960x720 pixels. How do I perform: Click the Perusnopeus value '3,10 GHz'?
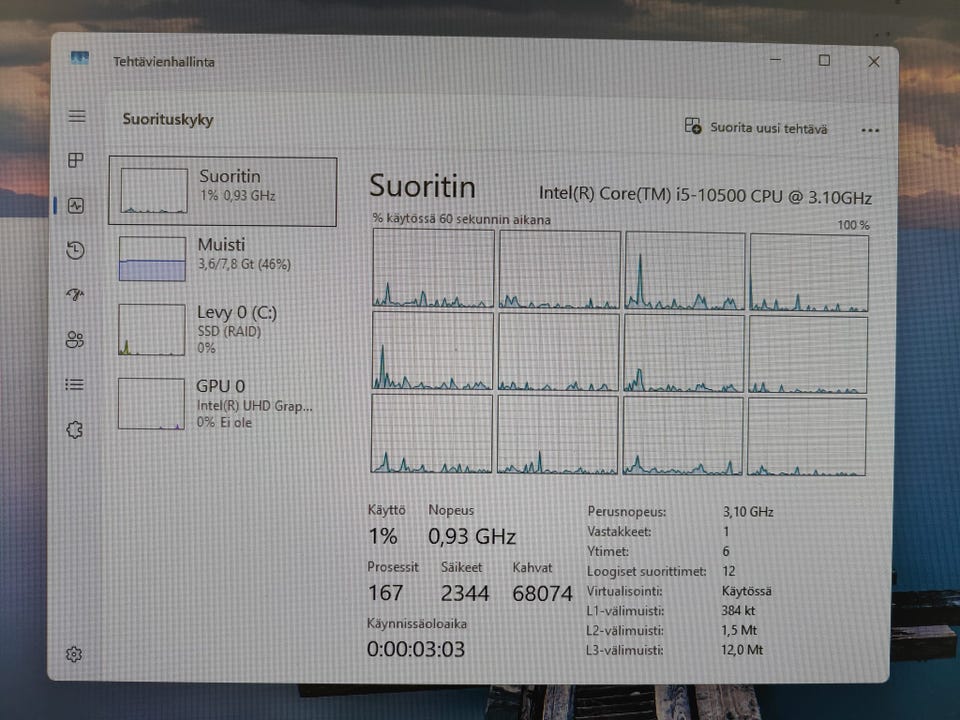748,511
